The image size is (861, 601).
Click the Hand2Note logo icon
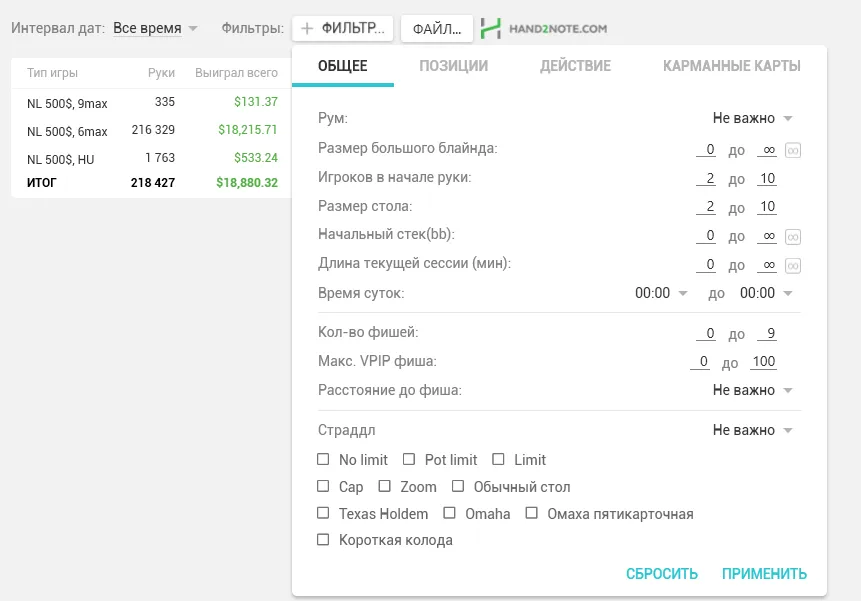tap(490, 28)
